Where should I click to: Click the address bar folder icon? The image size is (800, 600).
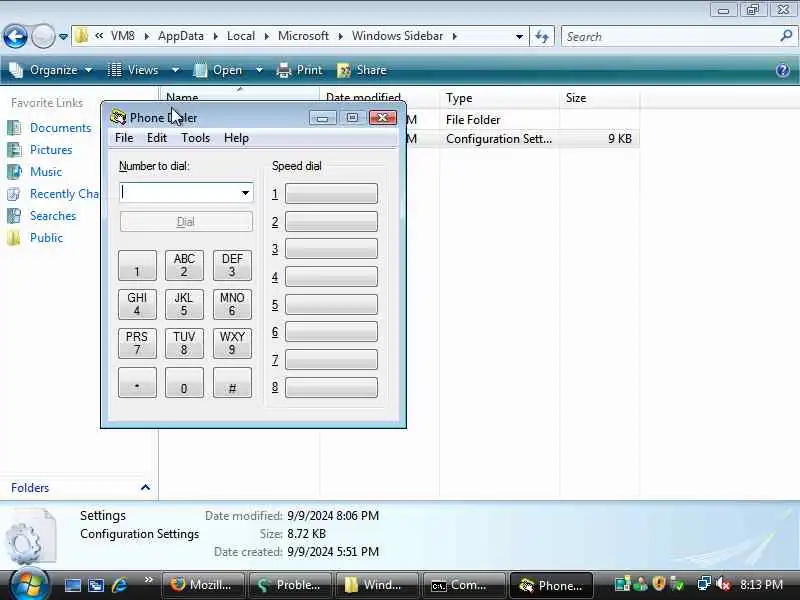[x=81, y=36]
